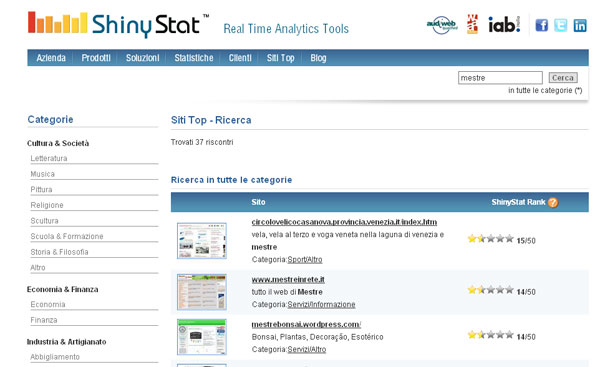Open the Twitter icon
Viewport: 600px width, 367px height.
[x=561, y=25]
